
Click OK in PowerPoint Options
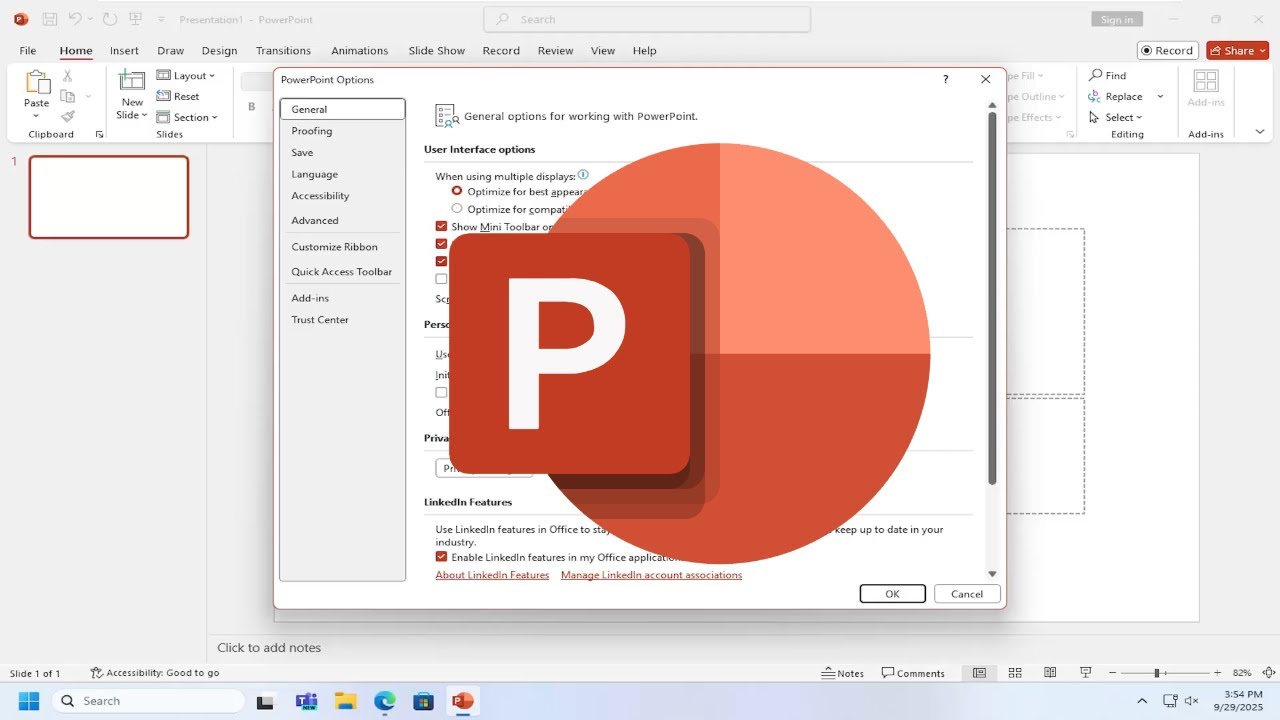[x=892, y=594]
